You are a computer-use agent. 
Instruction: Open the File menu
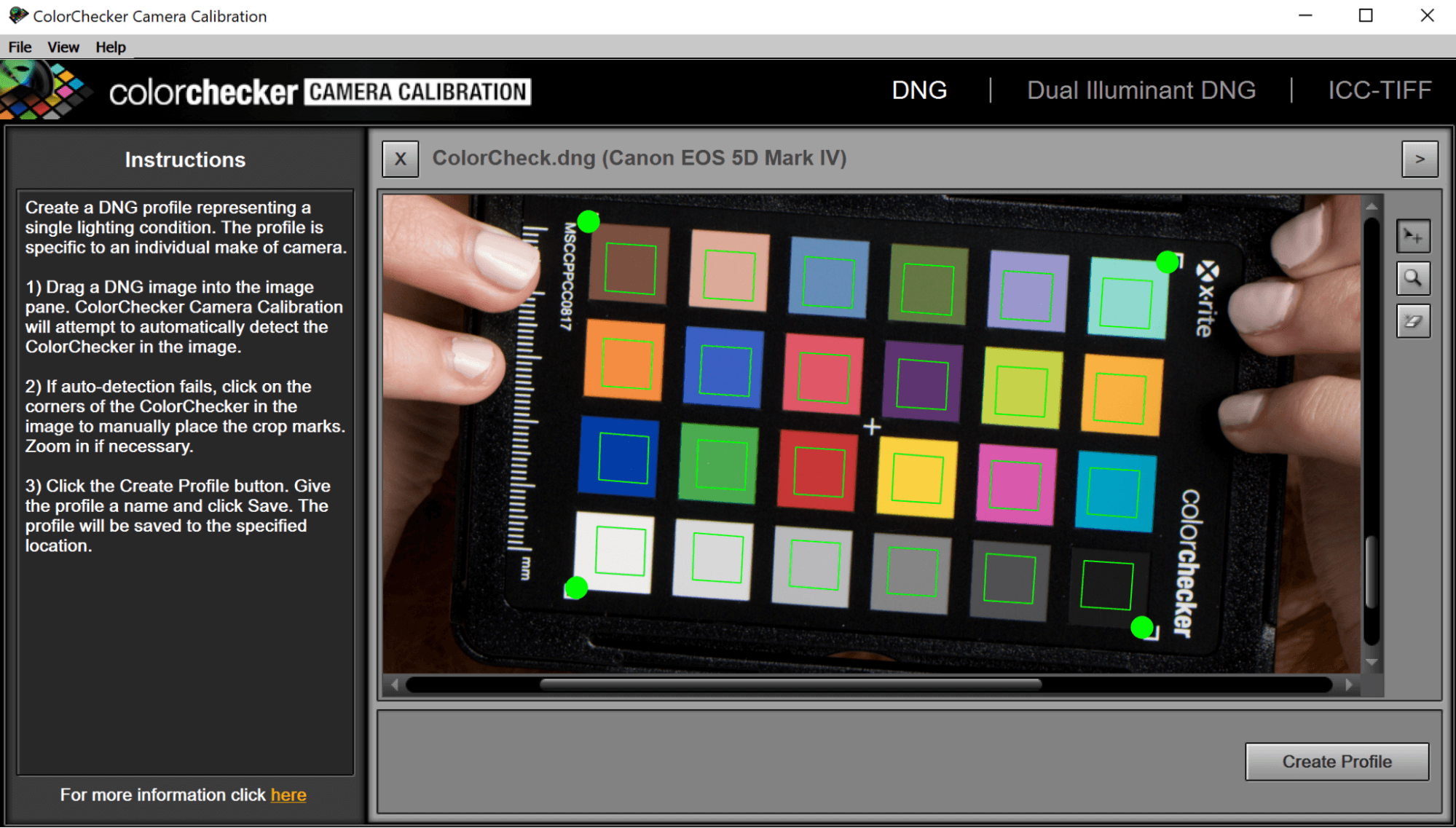click(x=19, y=47)
